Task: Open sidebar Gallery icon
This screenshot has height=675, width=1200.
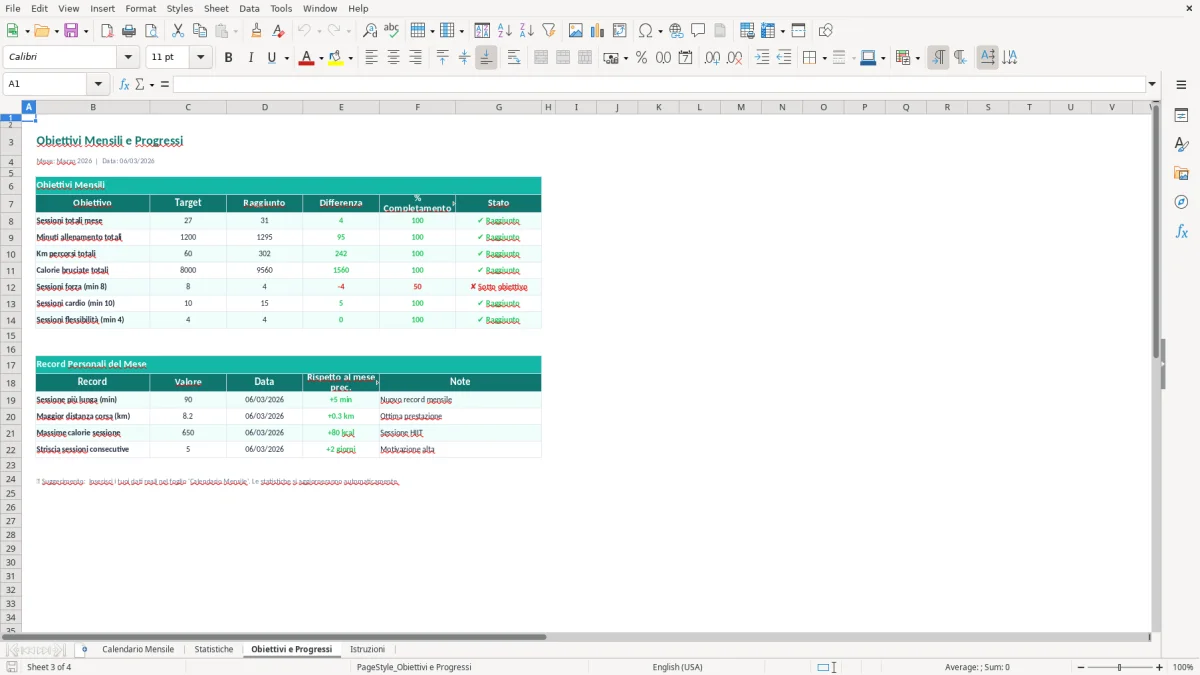Action: click(1181, 173)
